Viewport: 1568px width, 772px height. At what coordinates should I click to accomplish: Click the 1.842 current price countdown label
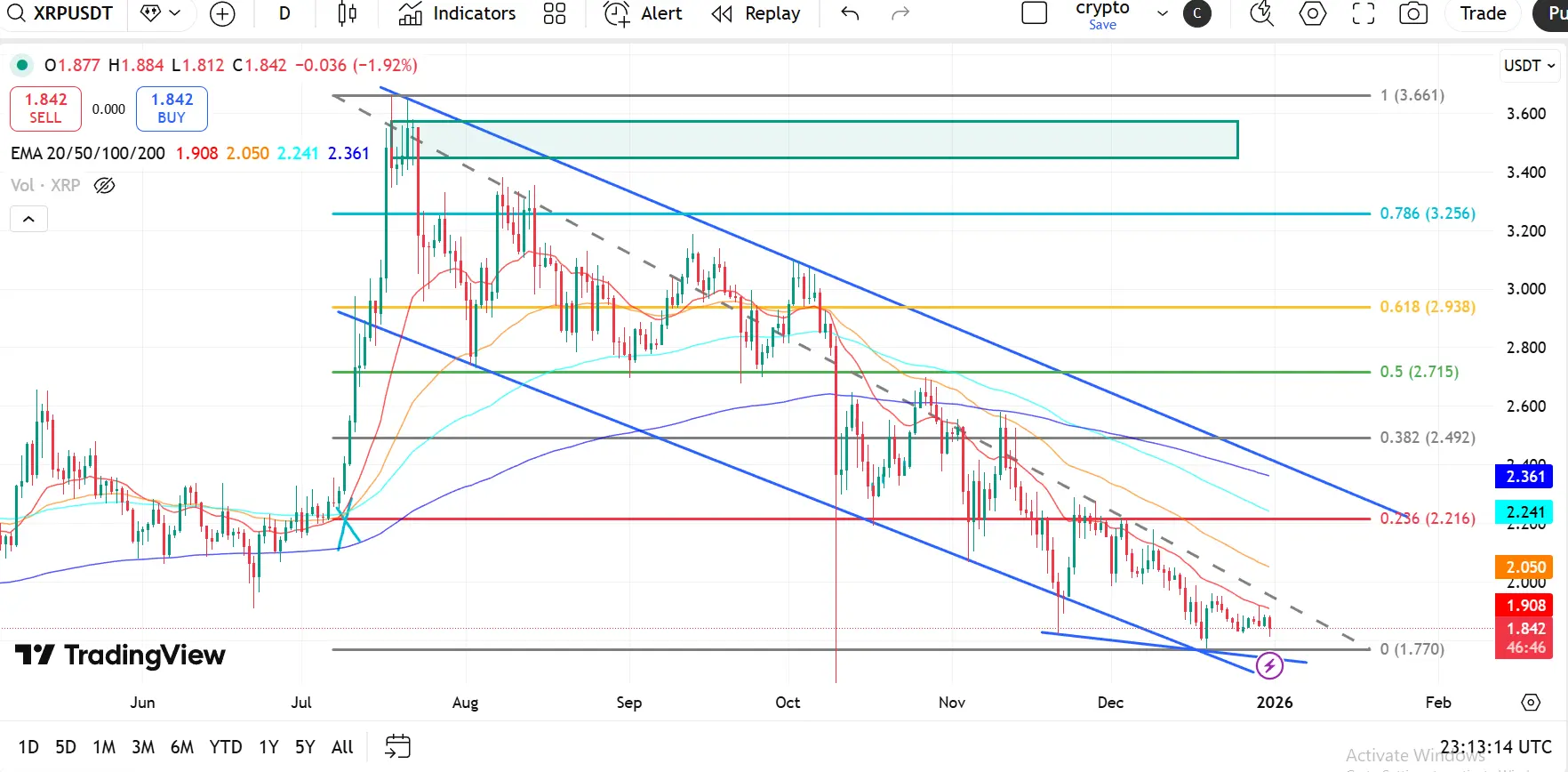(1525, 638)
